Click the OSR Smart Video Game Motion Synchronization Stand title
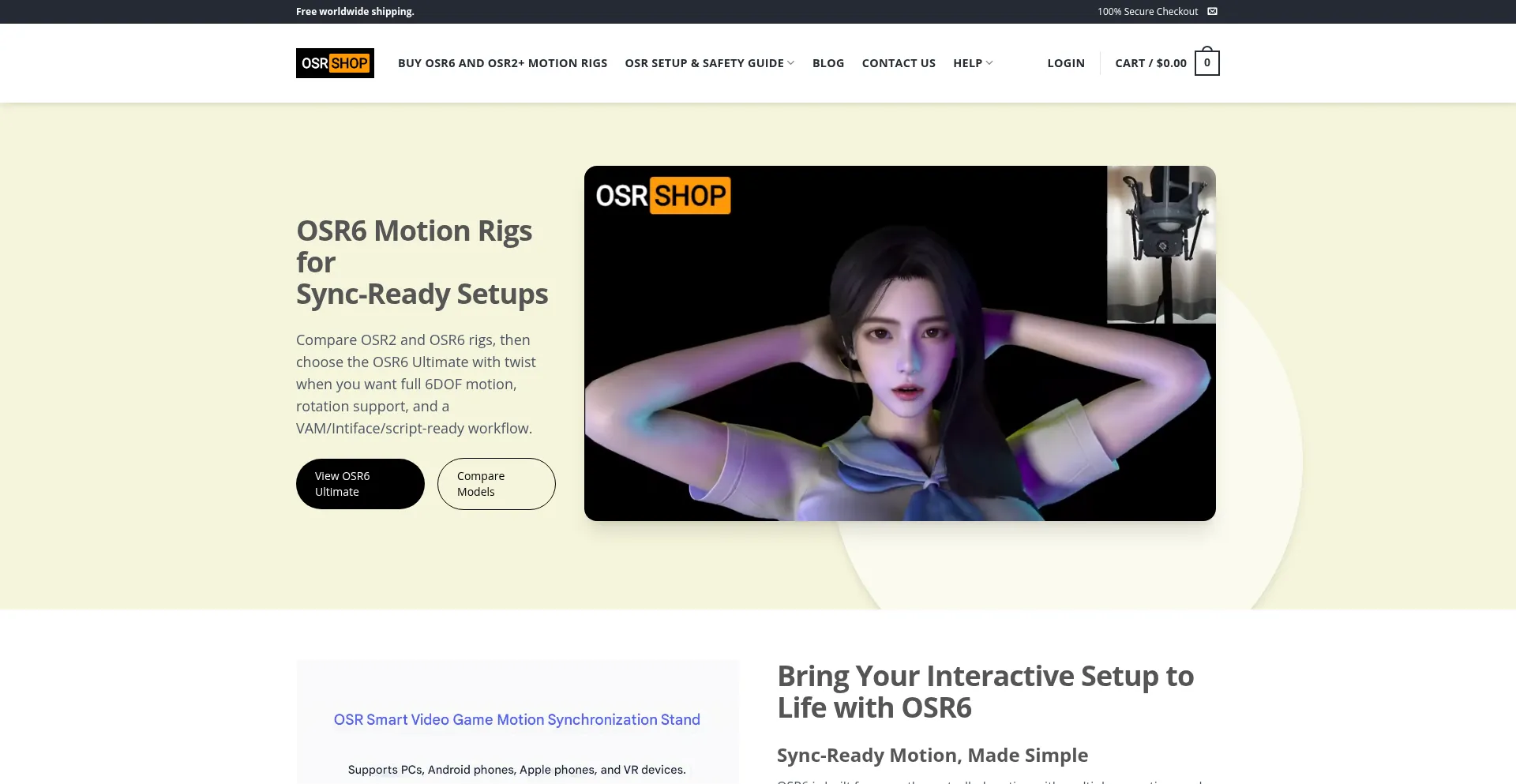Viewport: 1516px width, 784px height. click(x=517, y=719)
